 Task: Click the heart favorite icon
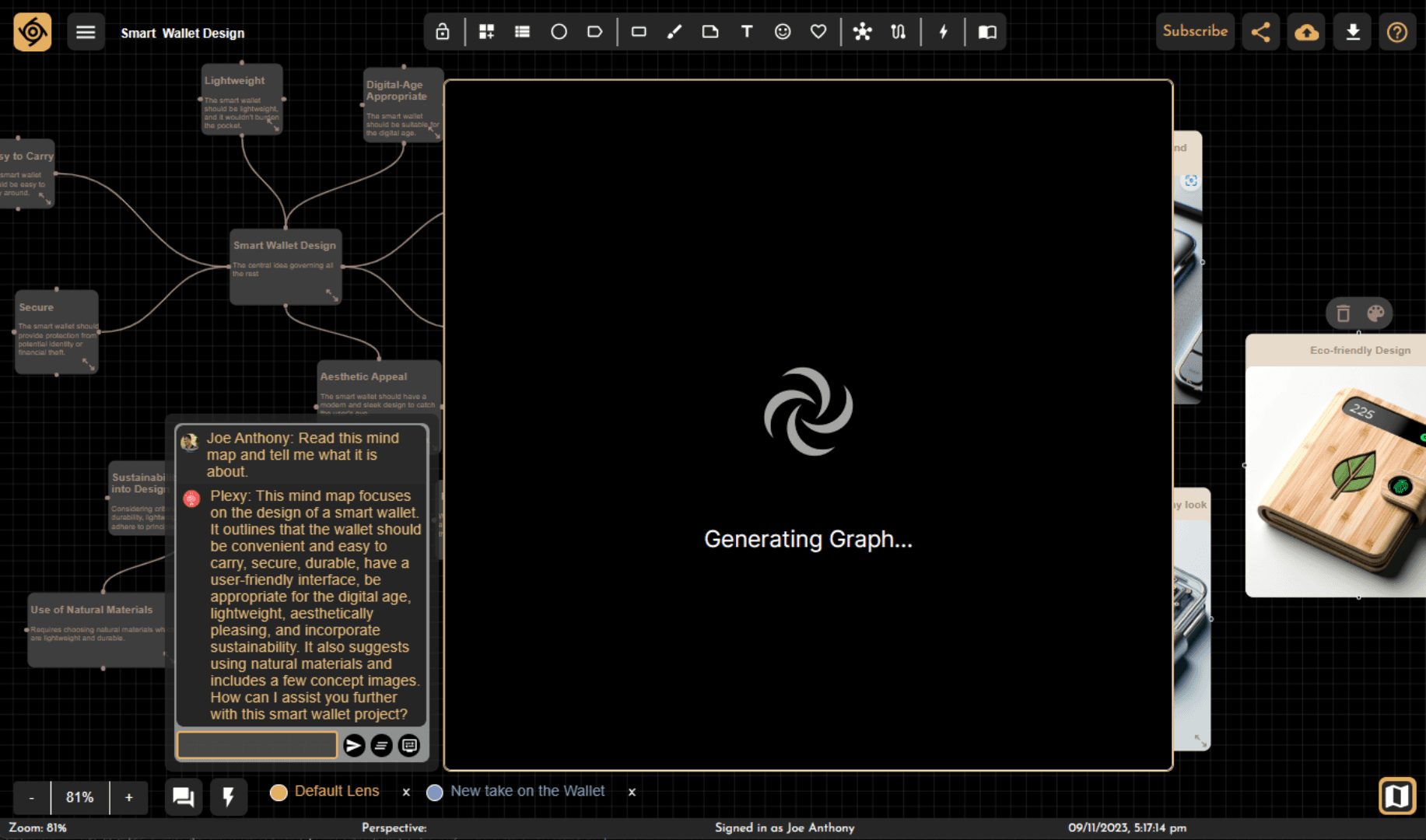pyautogui.click(x=818, y=32)
